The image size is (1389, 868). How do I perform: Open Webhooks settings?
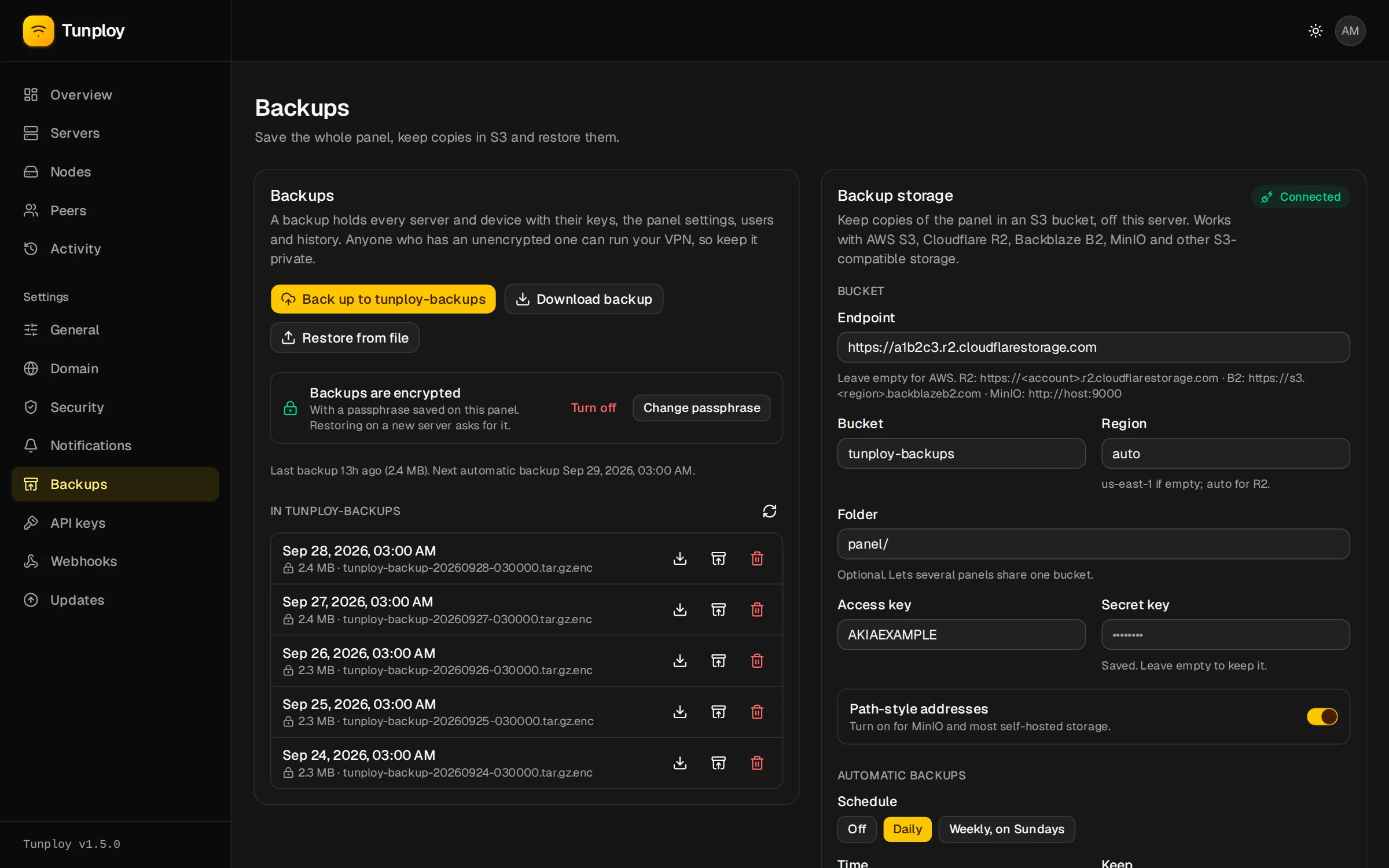click(115, 561)
